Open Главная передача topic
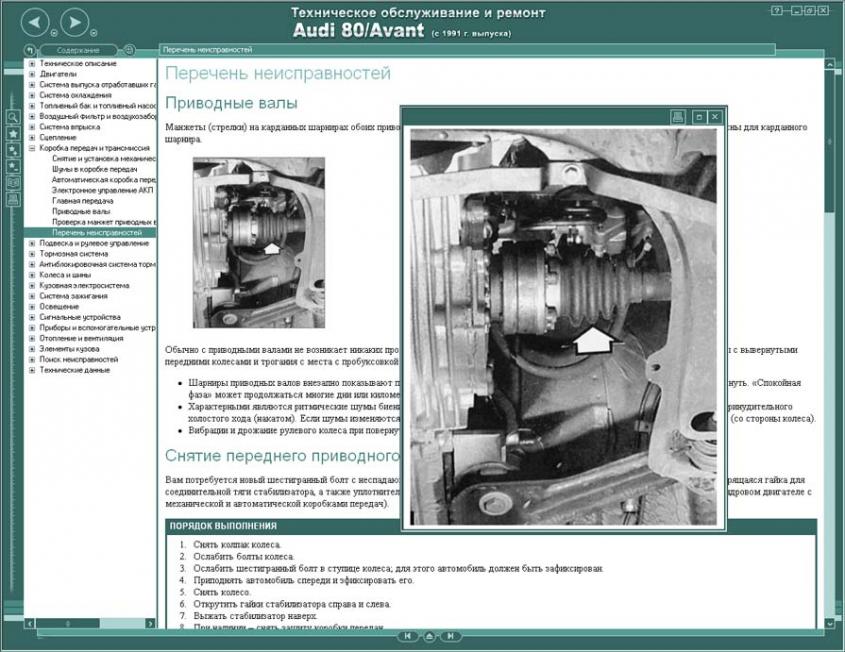845x652 pixels. point(82,201)
